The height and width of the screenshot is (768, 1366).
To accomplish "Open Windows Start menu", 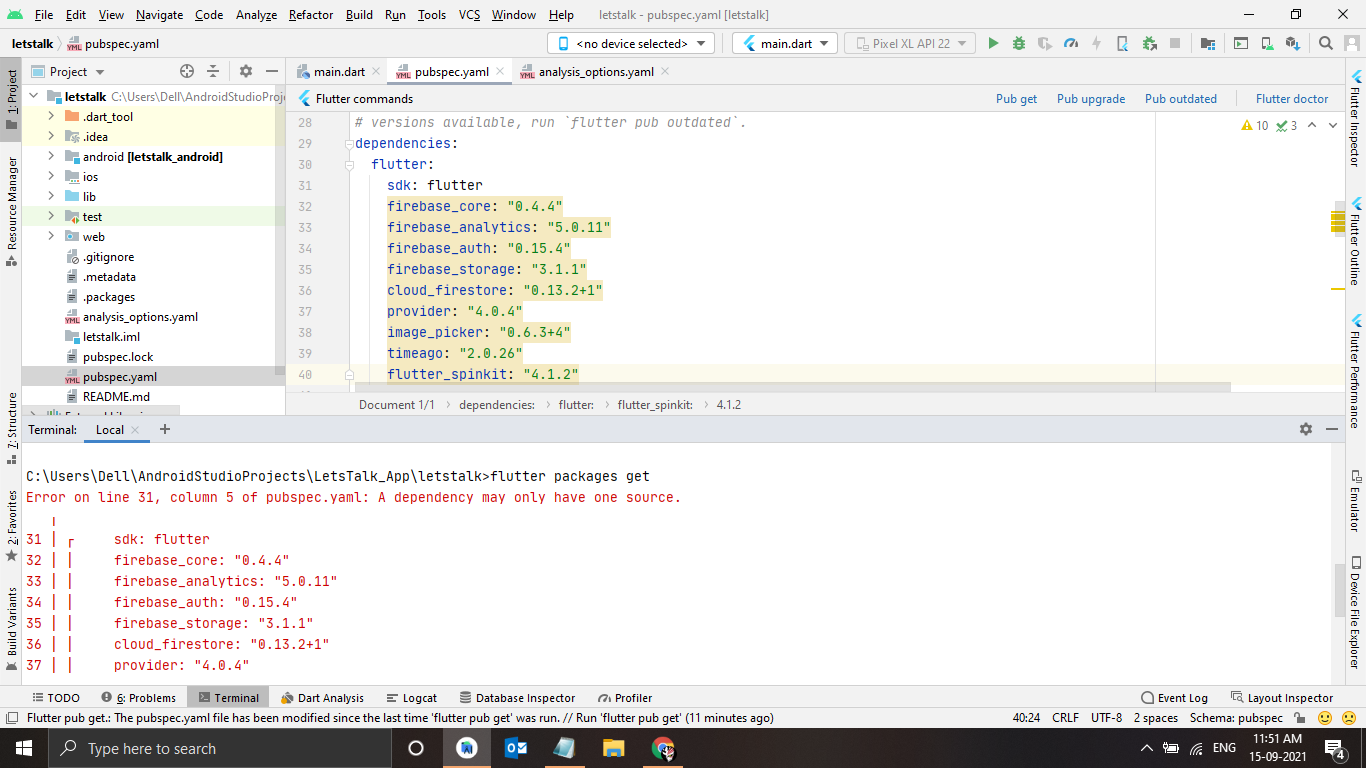I will (x=23, y=748).
